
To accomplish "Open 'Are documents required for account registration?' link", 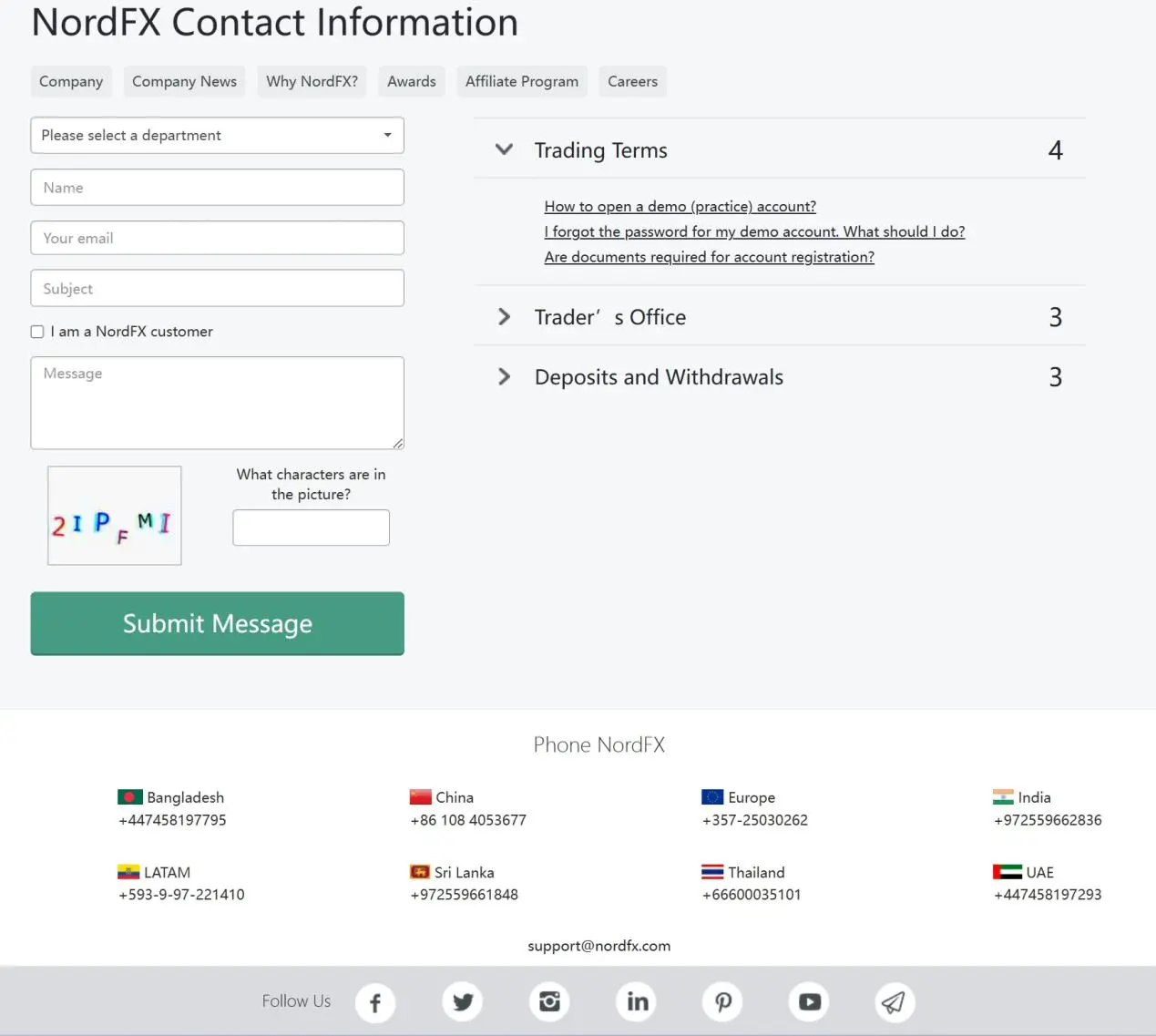I will [710, 257].
